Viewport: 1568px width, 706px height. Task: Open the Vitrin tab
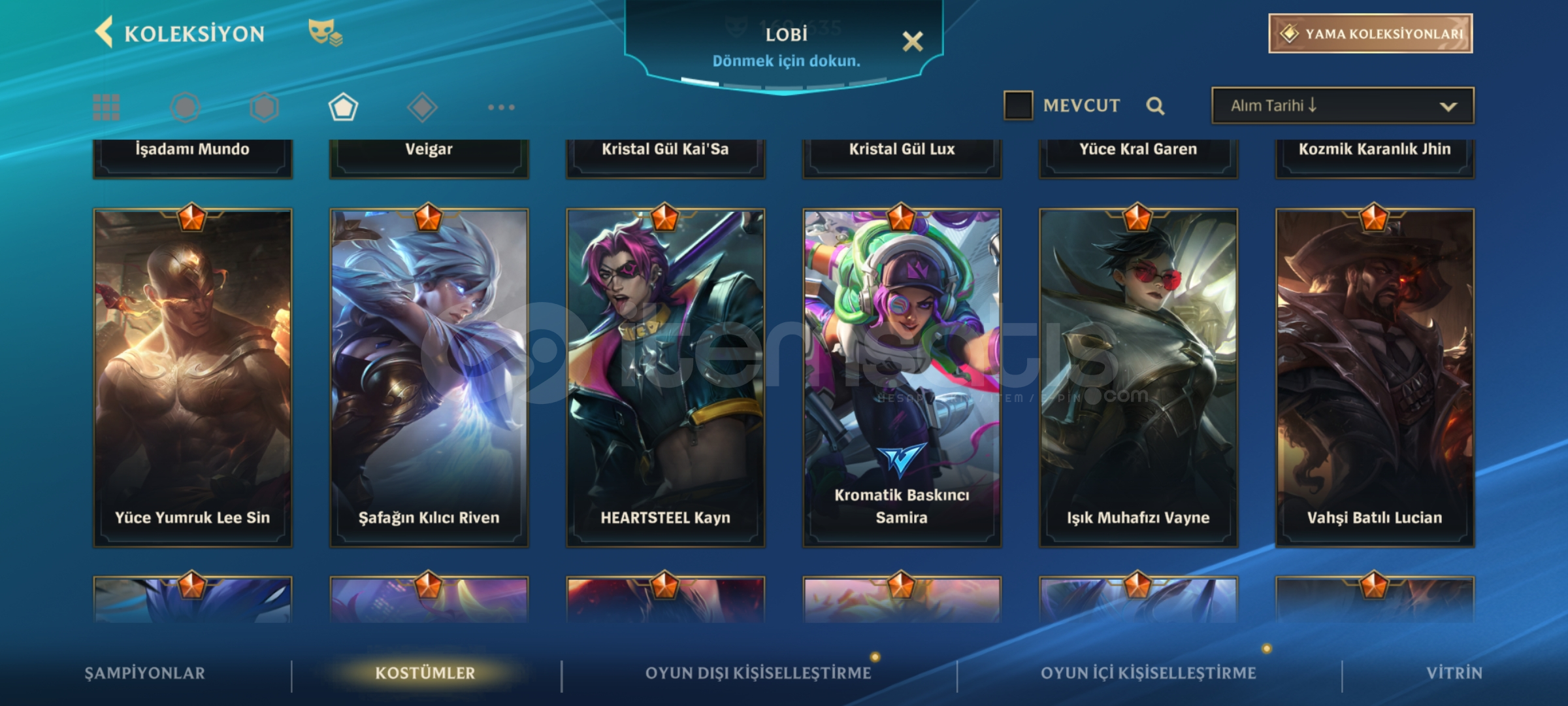click(1454, 673)
